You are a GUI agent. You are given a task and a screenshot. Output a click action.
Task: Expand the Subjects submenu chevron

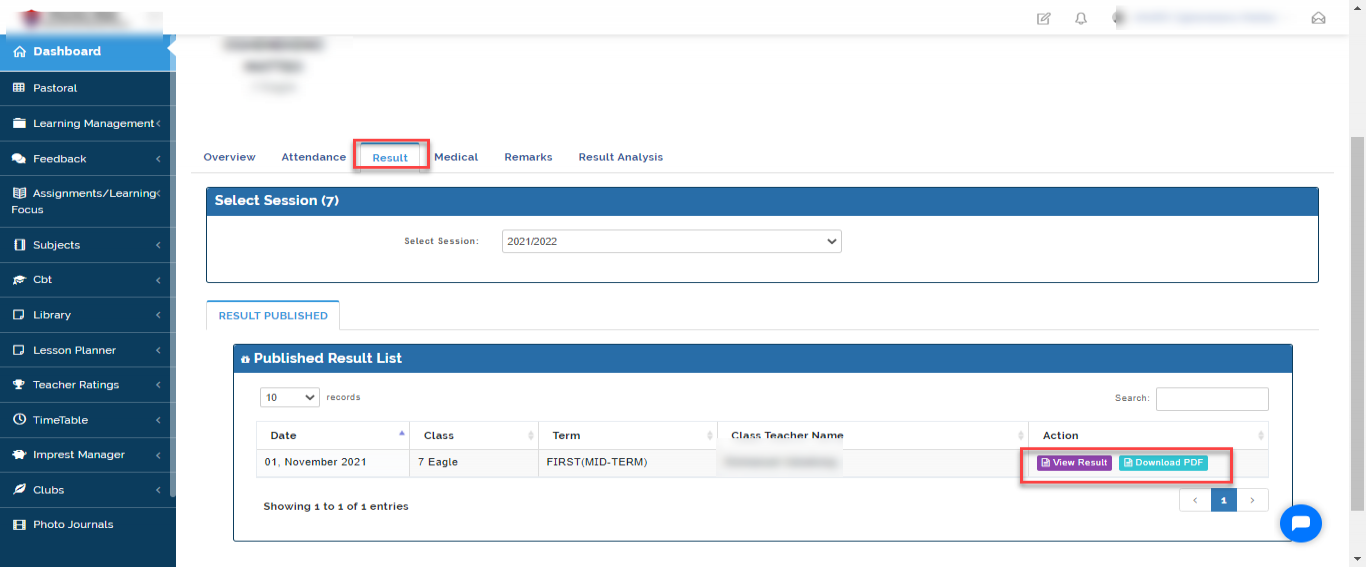pos(158,245)
